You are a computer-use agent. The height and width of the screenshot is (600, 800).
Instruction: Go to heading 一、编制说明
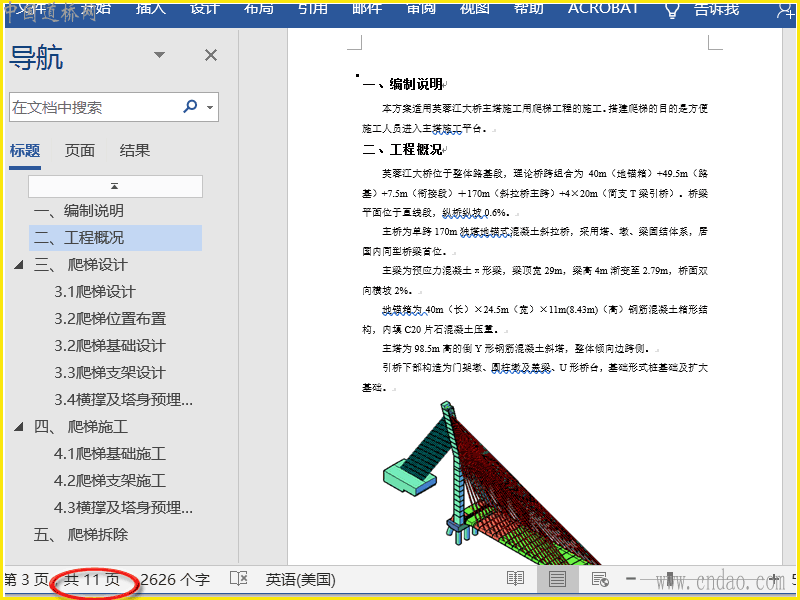point(79,211)
